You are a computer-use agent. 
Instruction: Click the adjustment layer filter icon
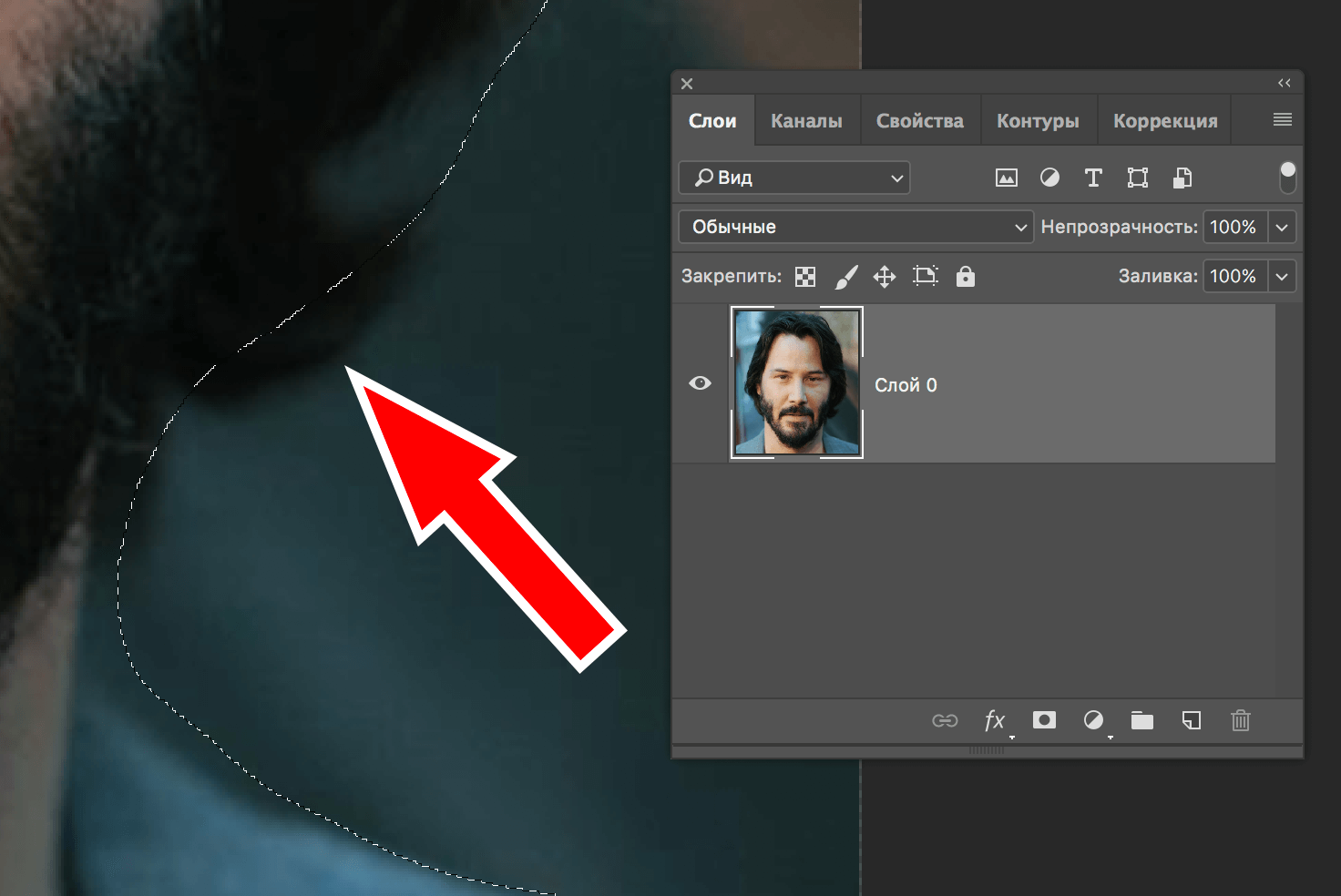[x=1049, y=178]
